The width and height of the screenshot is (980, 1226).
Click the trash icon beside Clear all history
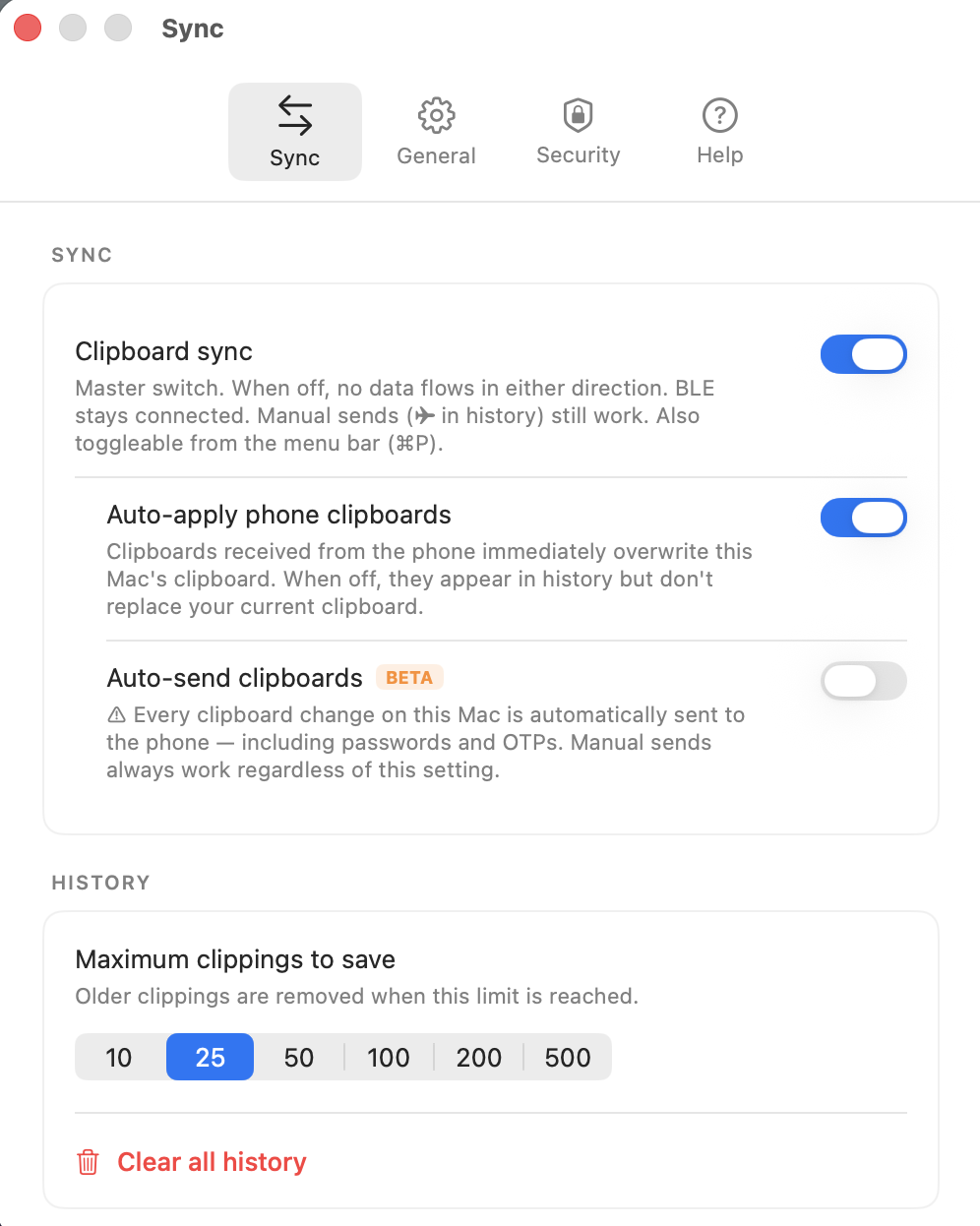pos(88,1162)
